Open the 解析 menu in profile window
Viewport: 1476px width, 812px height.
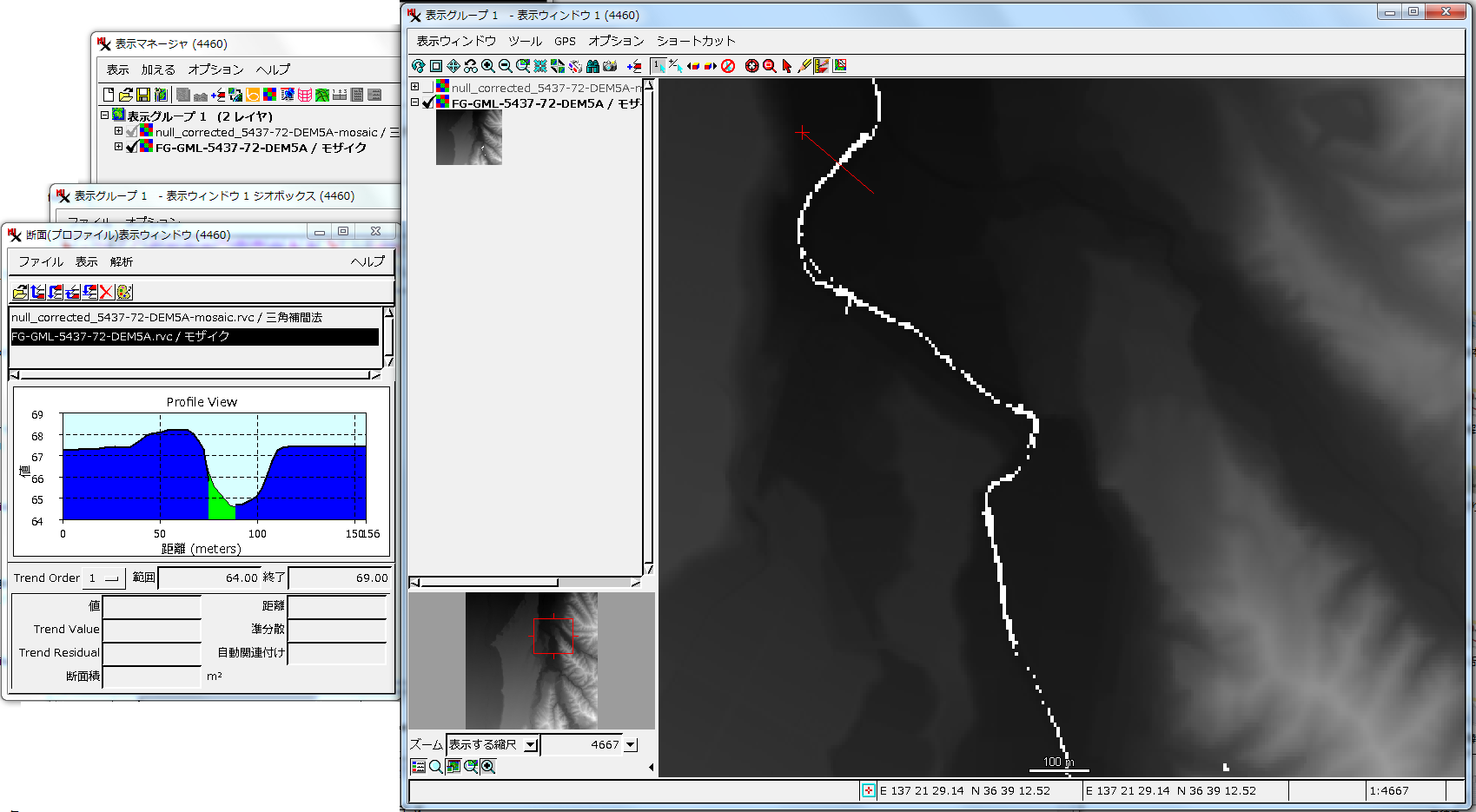click(x=122, y=261)
